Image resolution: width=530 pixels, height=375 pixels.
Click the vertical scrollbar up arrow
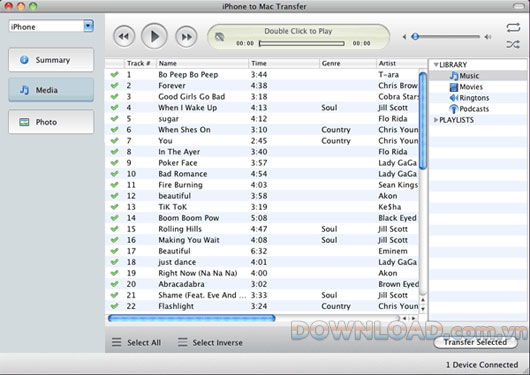[x=423, y=300]
